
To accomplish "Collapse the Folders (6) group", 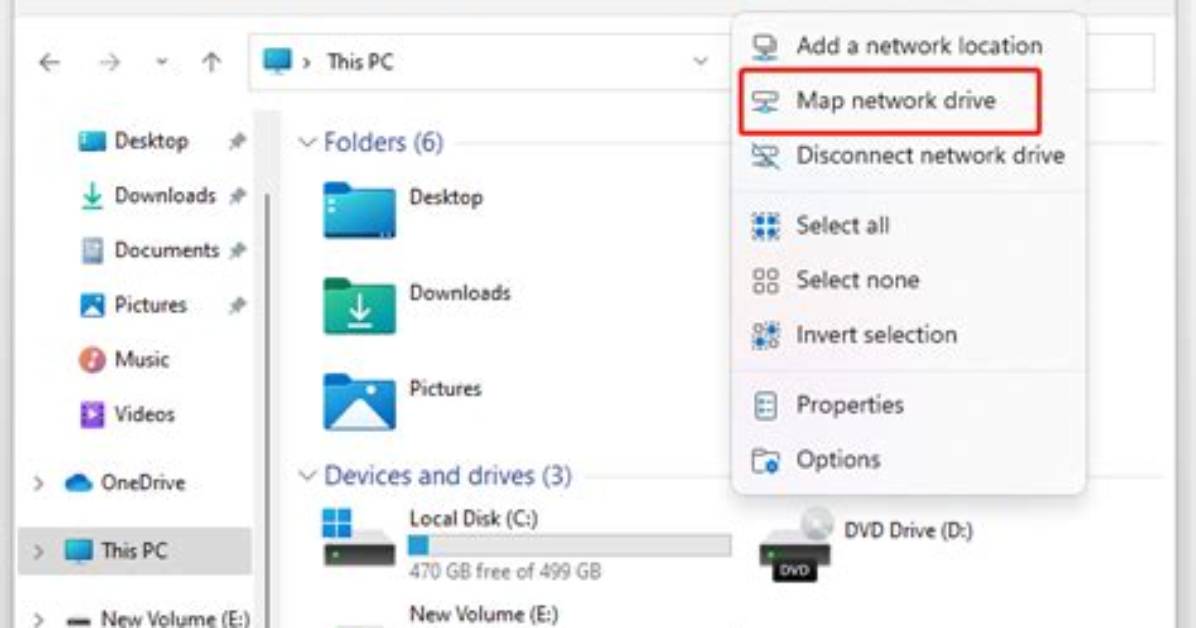I will 307,143.
